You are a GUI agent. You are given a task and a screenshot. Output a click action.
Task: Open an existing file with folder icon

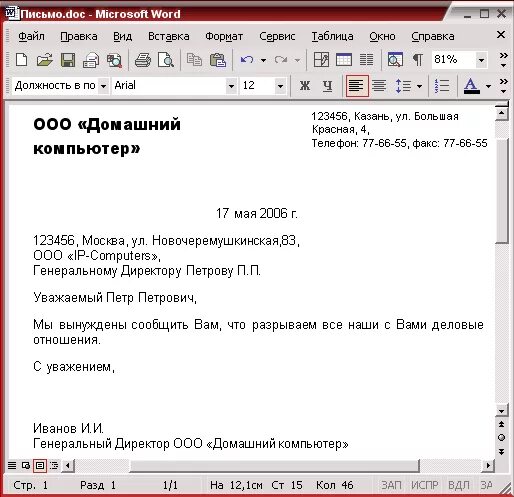(x=45, y=60)
